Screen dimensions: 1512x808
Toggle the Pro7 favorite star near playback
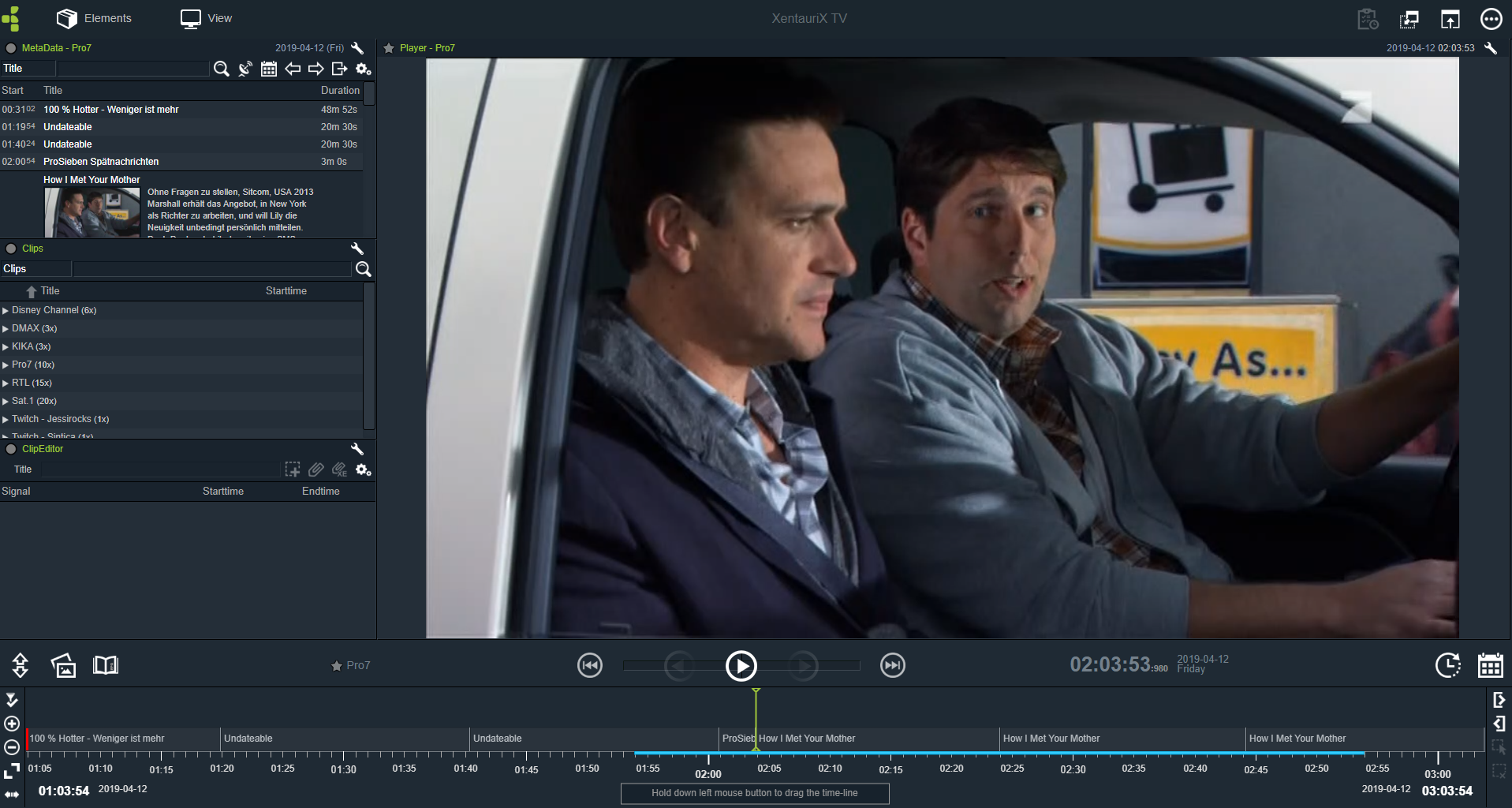point(337,666)
